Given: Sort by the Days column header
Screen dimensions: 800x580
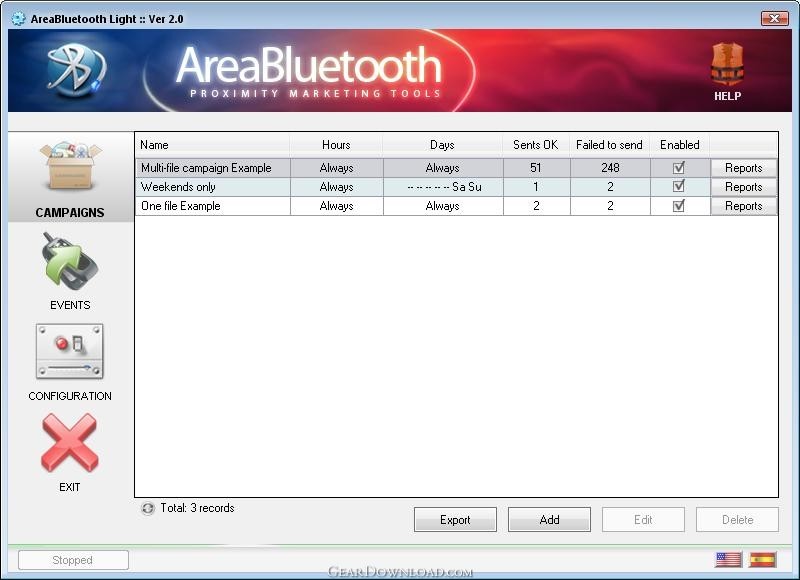Looking at the screenshot, I should click(x=442, y=145).
